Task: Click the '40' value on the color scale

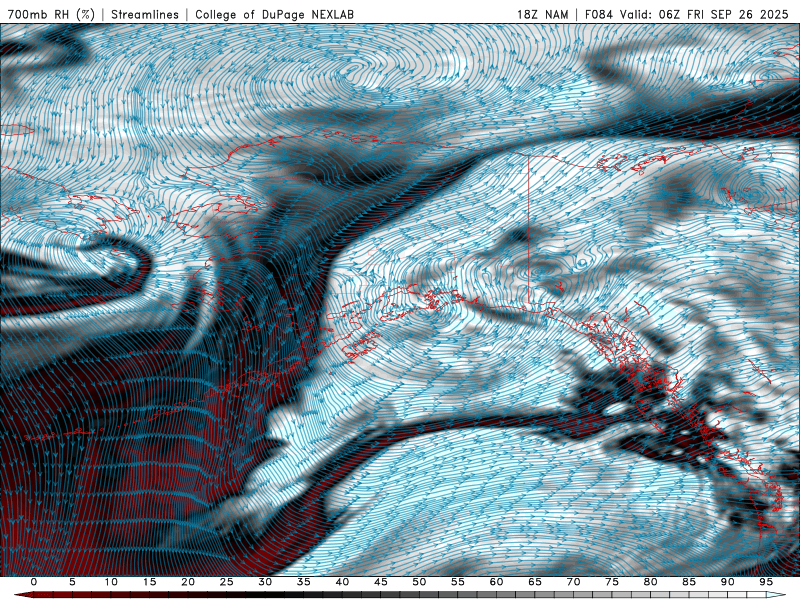Action: [x=342, y=582]
